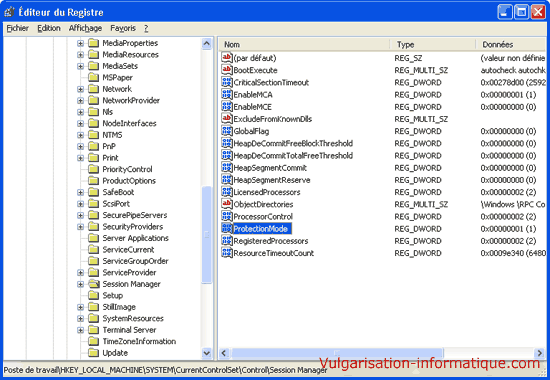Select the Server Applications key

click(x=135, y=238)
